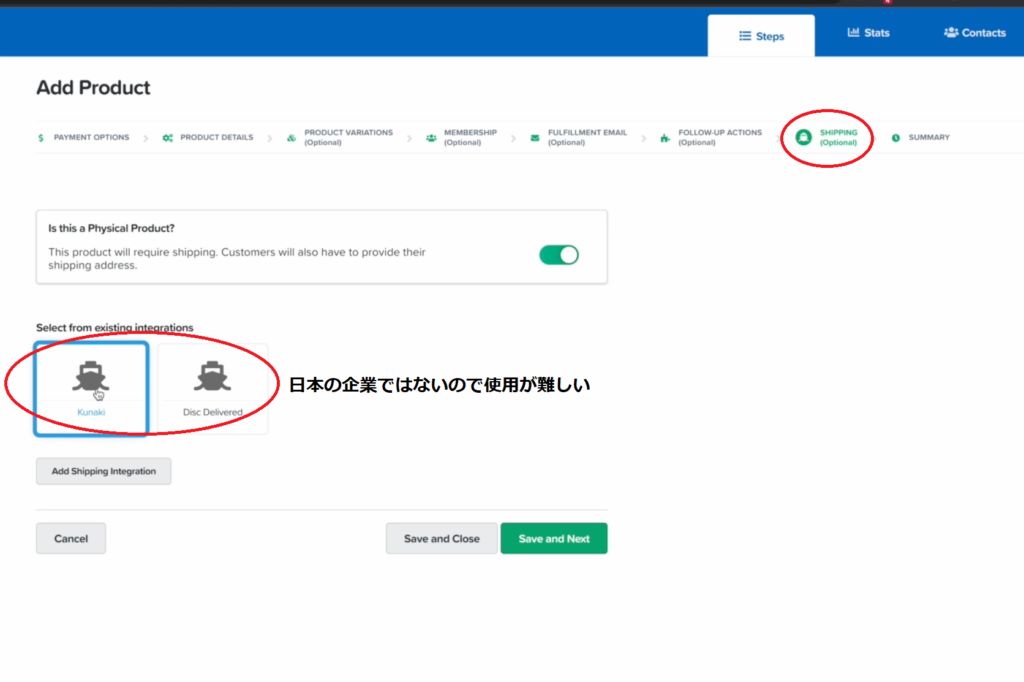Go to Membership step
The height and width of the screenshot is (682, 1024).
[462, 137]
